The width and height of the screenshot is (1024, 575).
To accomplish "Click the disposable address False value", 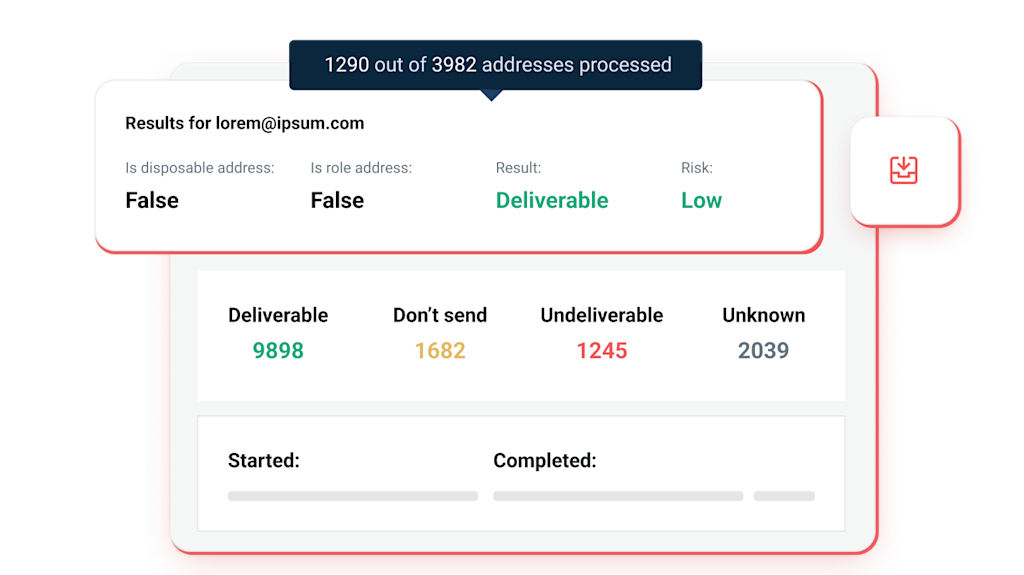I will 152,201.
